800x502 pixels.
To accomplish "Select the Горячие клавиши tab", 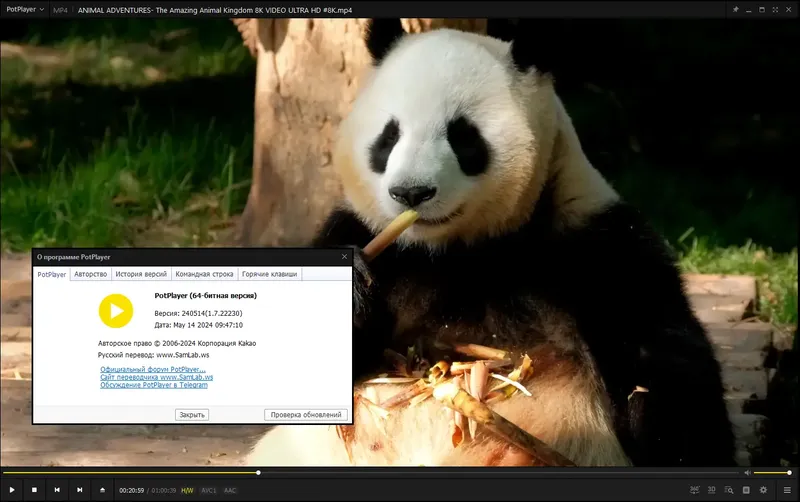I will tap(269, 274).
